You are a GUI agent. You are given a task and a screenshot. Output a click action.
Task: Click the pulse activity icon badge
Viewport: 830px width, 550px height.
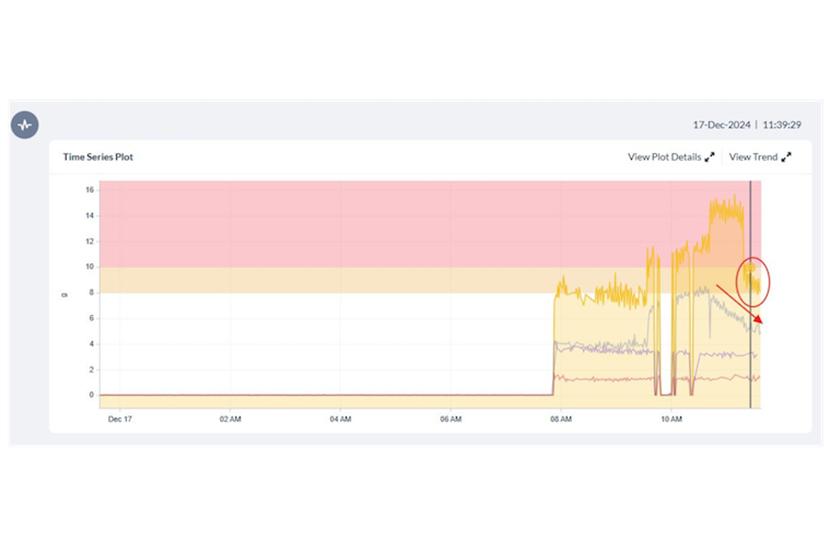point(25,125)
